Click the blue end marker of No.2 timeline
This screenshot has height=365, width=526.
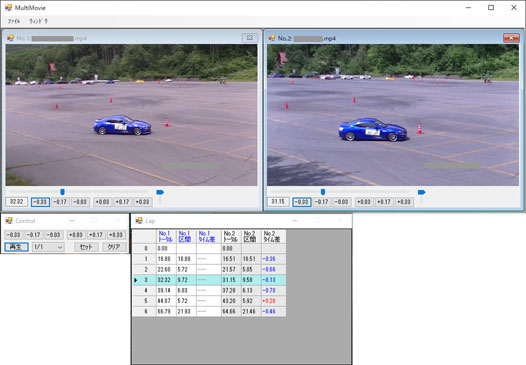[421, 192]
